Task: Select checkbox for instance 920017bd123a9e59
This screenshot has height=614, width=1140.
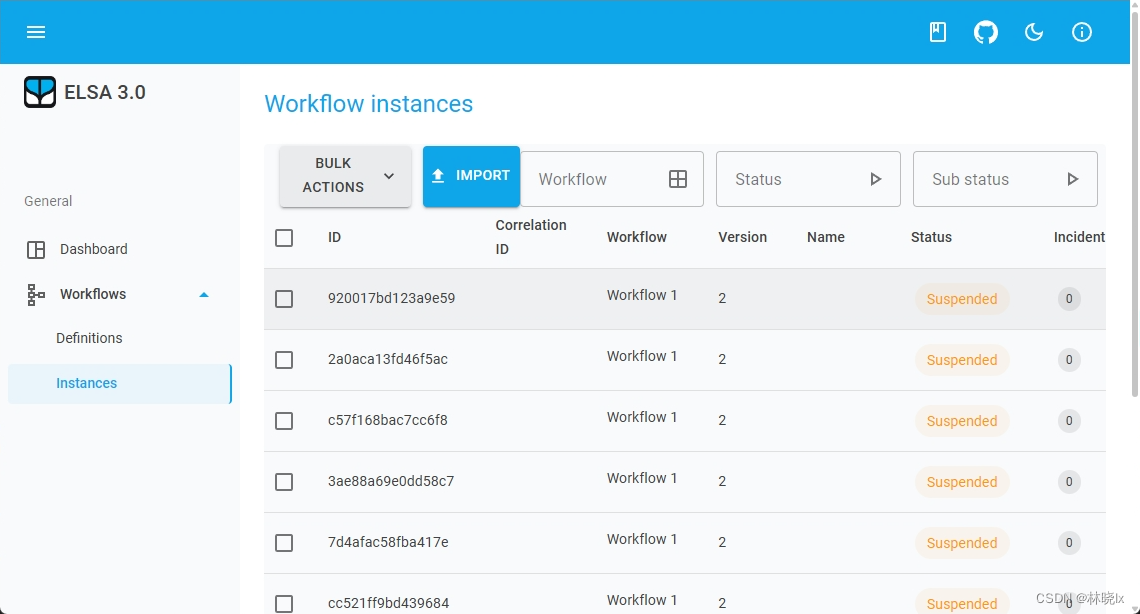Action: (284, 299)
